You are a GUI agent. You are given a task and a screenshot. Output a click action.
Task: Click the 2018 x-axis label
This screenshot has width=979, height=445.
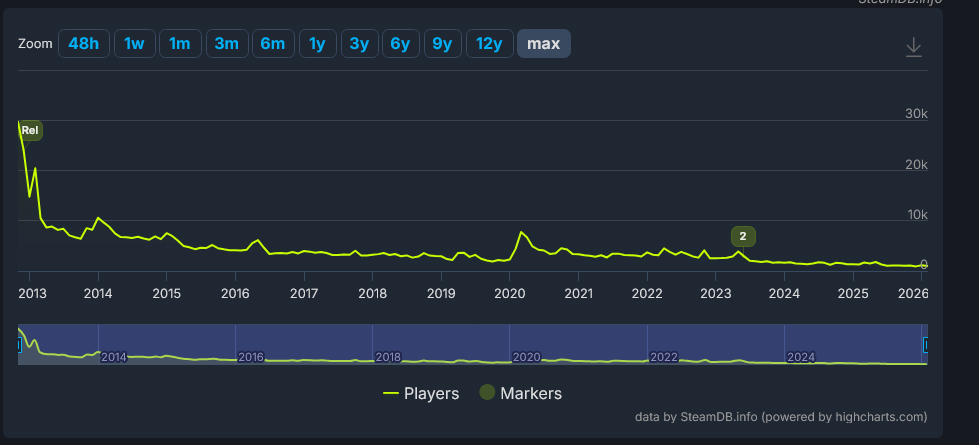[373, 293]
